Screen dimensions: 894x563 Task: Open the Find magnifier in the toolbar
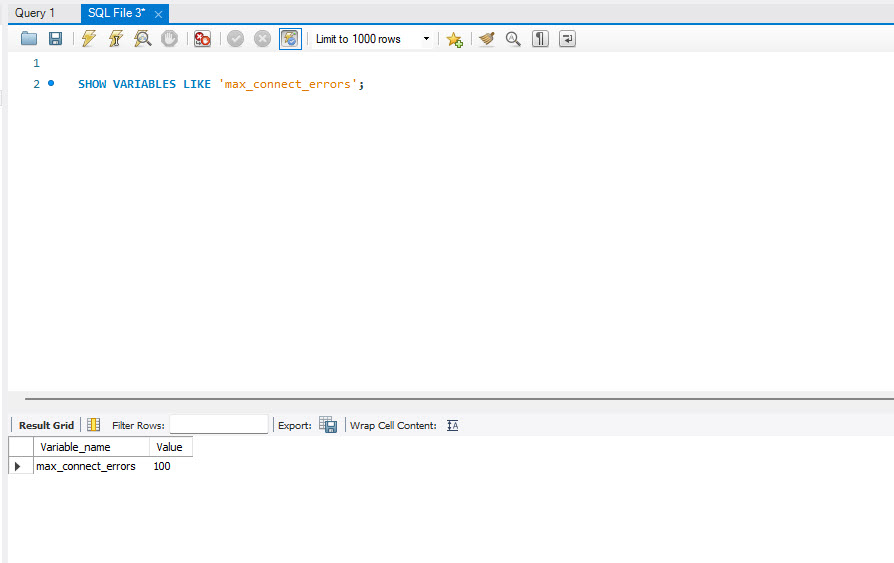point(513,39)
